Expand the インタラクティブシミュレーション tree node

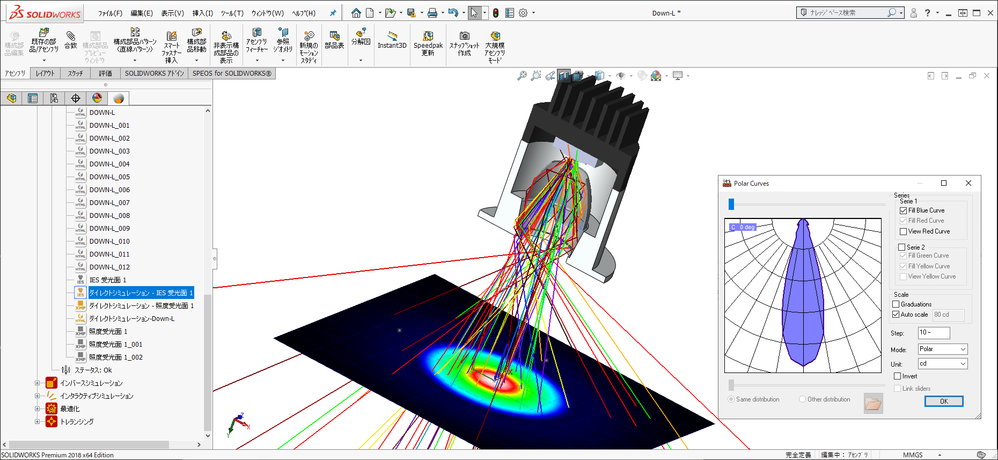tap(37, 396)
